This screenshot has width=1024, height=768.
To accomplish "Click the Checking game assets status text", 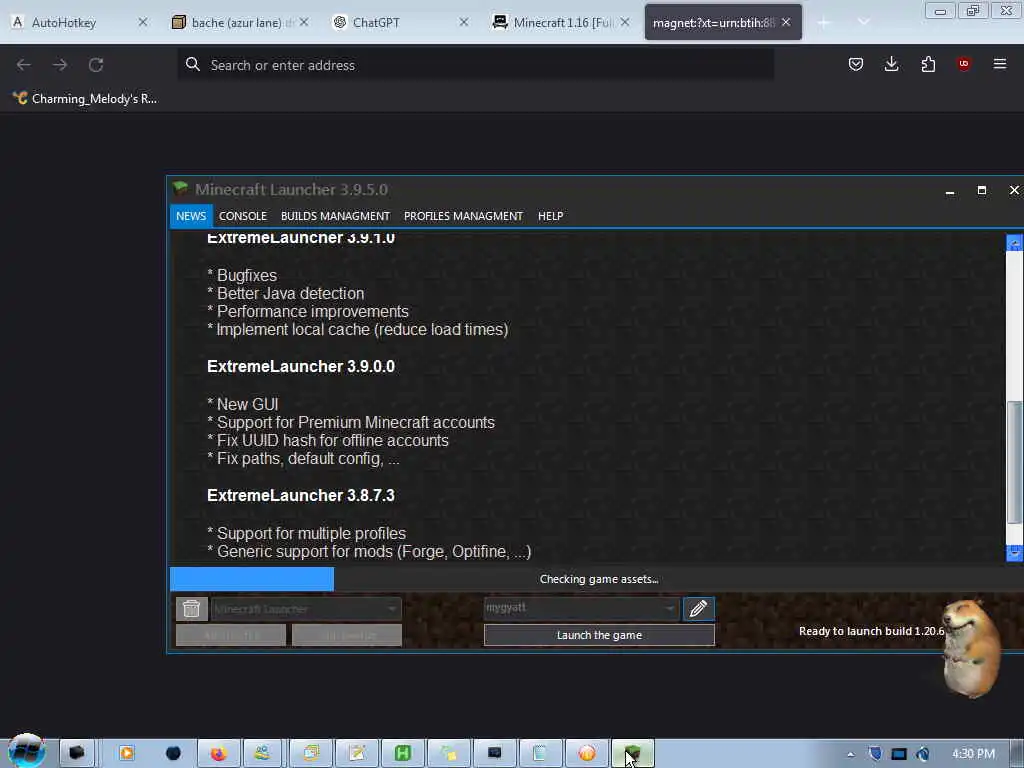I will click(x=599, y=579).
